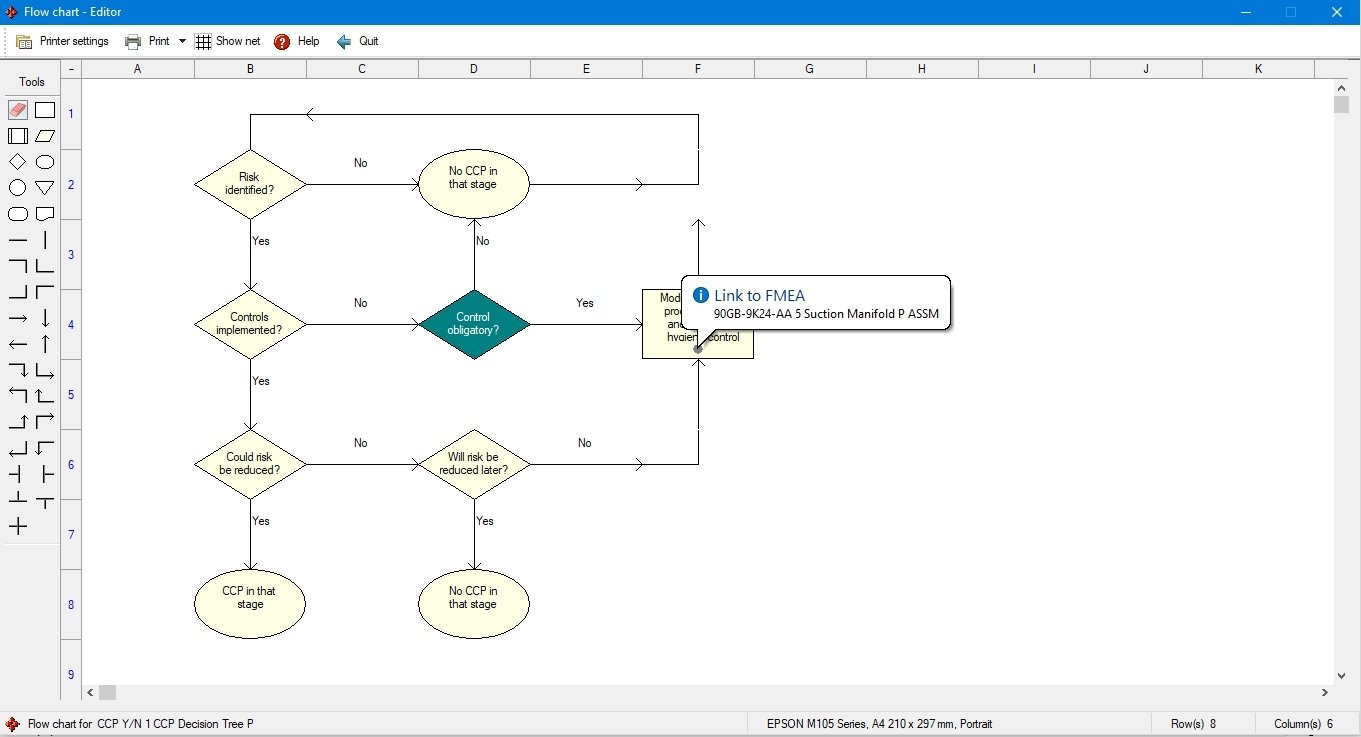1361x737 pixels.
Task: Select row 5 header
Action: pos(71,394)
